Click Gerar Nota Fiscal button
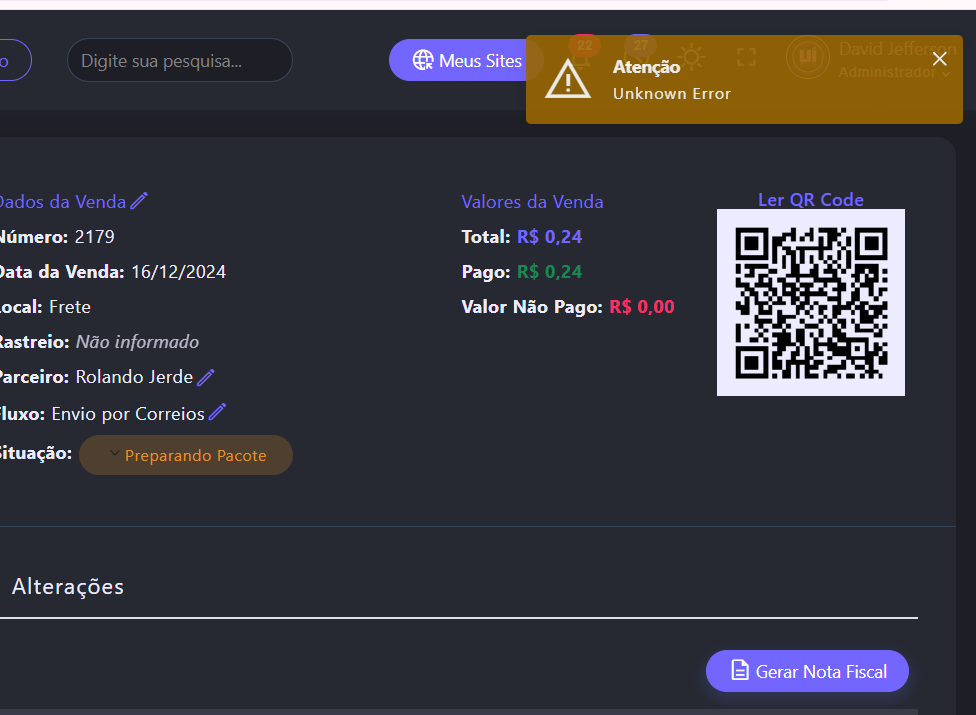The width and height of the screenshot is (976, 715). click(x=807, y=671)
